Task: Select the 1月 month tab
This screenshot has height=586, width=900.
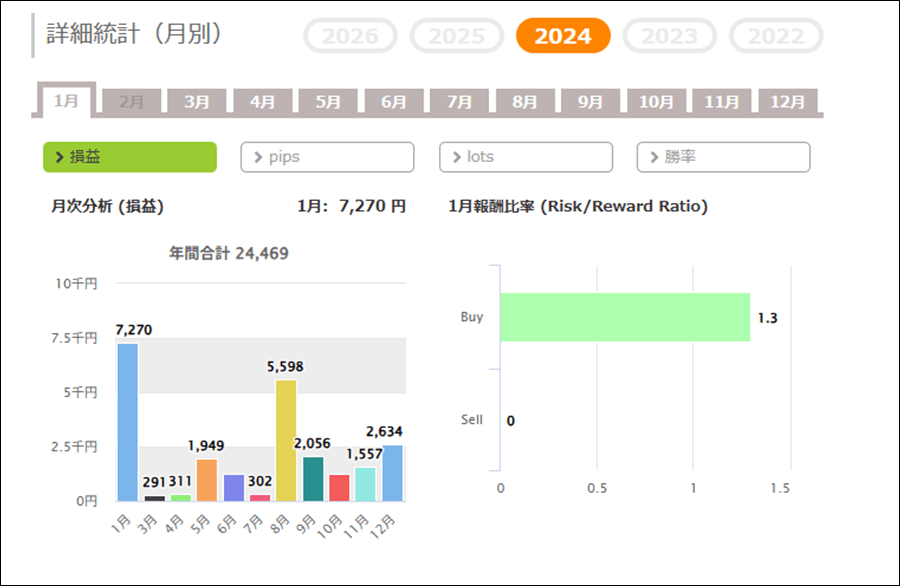Action: (66, 101)
